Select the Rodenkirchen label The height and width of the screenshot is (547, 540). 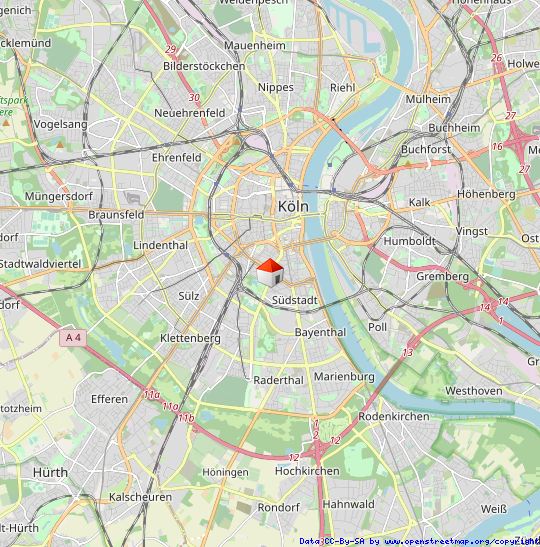click(x=394, y=416)
